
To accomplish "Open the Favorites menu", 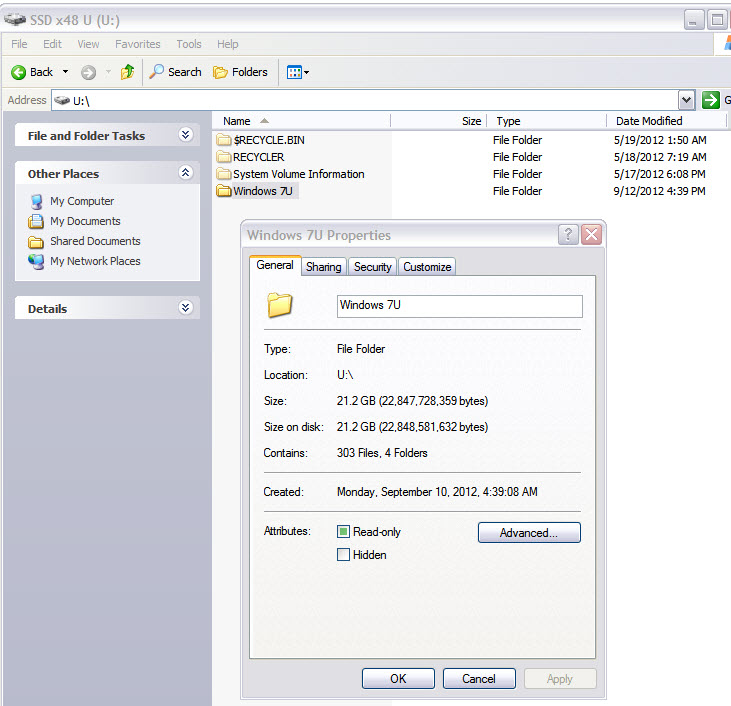I will (x=138, y=44).
